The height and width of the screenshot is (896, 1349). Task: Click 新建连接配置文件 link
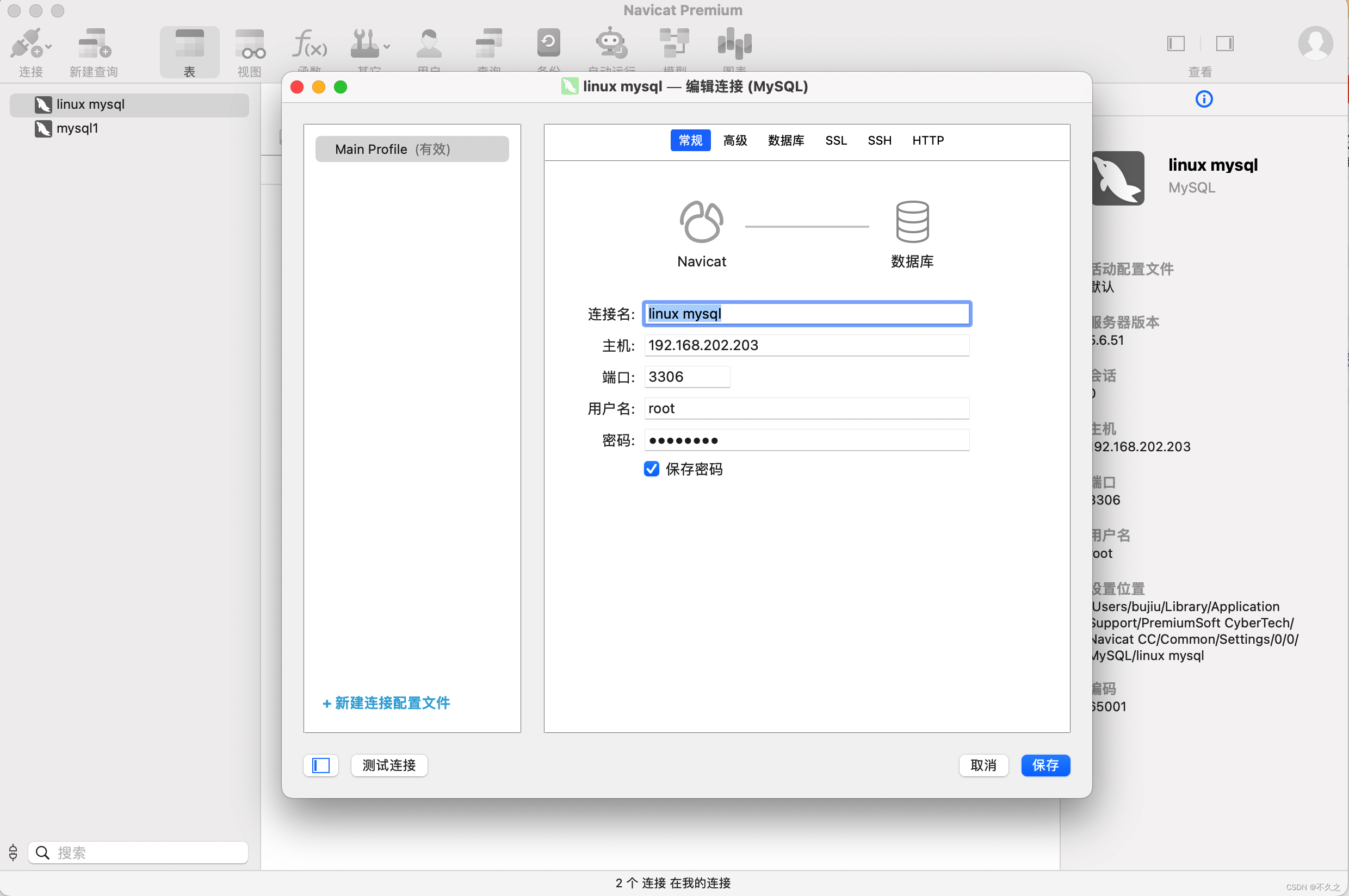tap(386, 703)
